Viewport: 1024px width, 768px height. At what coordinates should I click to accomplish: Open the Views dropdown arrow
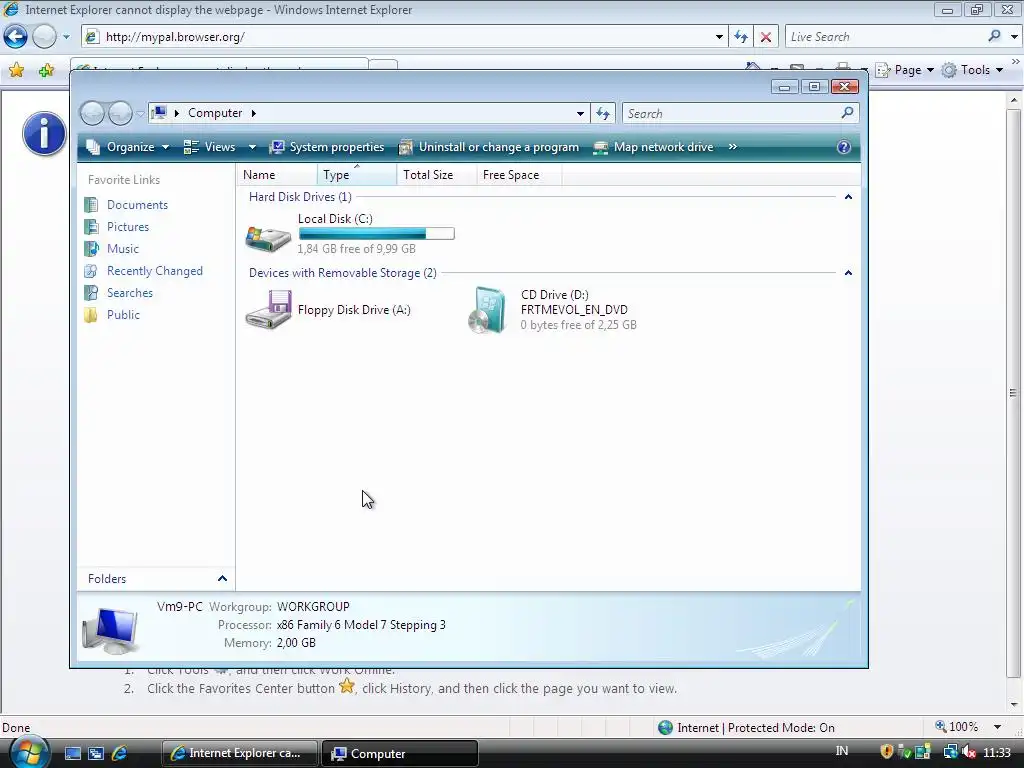coord(252,147)
